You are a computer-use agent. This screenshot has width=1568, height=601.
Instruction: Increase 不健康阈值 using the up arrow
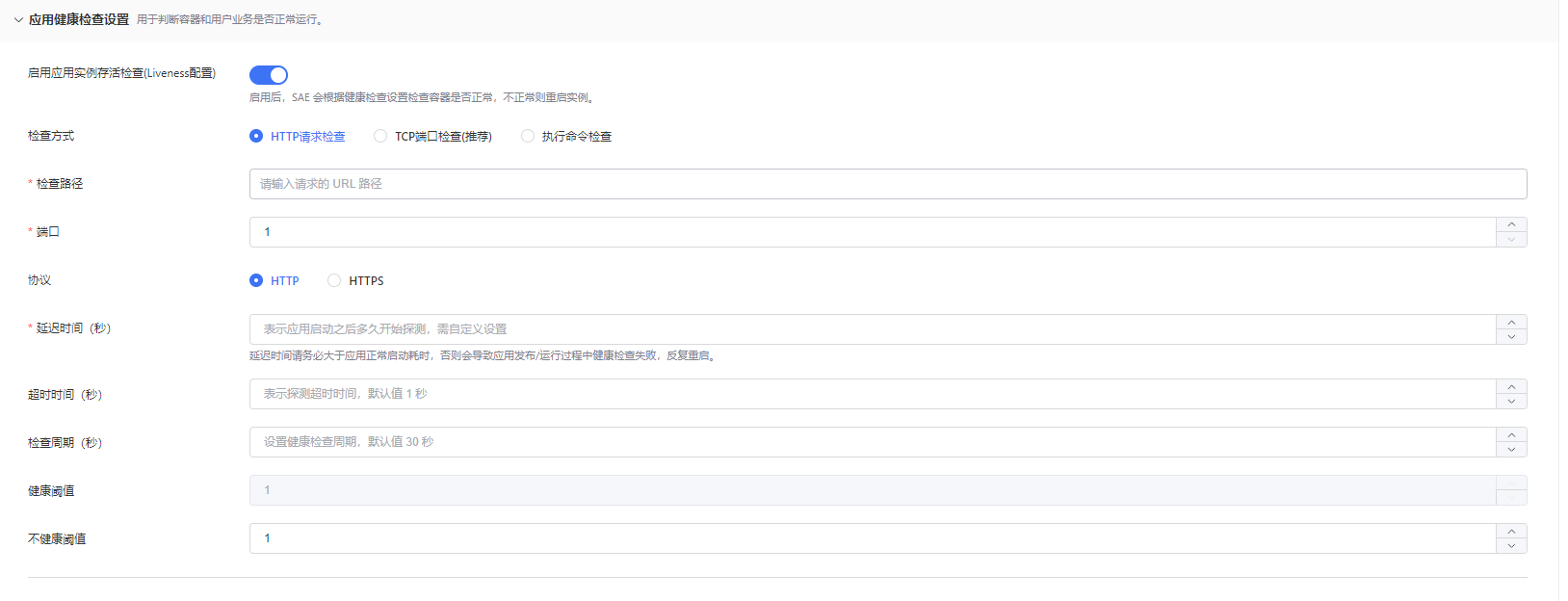pyautogui.click(x=1511, y=531)
